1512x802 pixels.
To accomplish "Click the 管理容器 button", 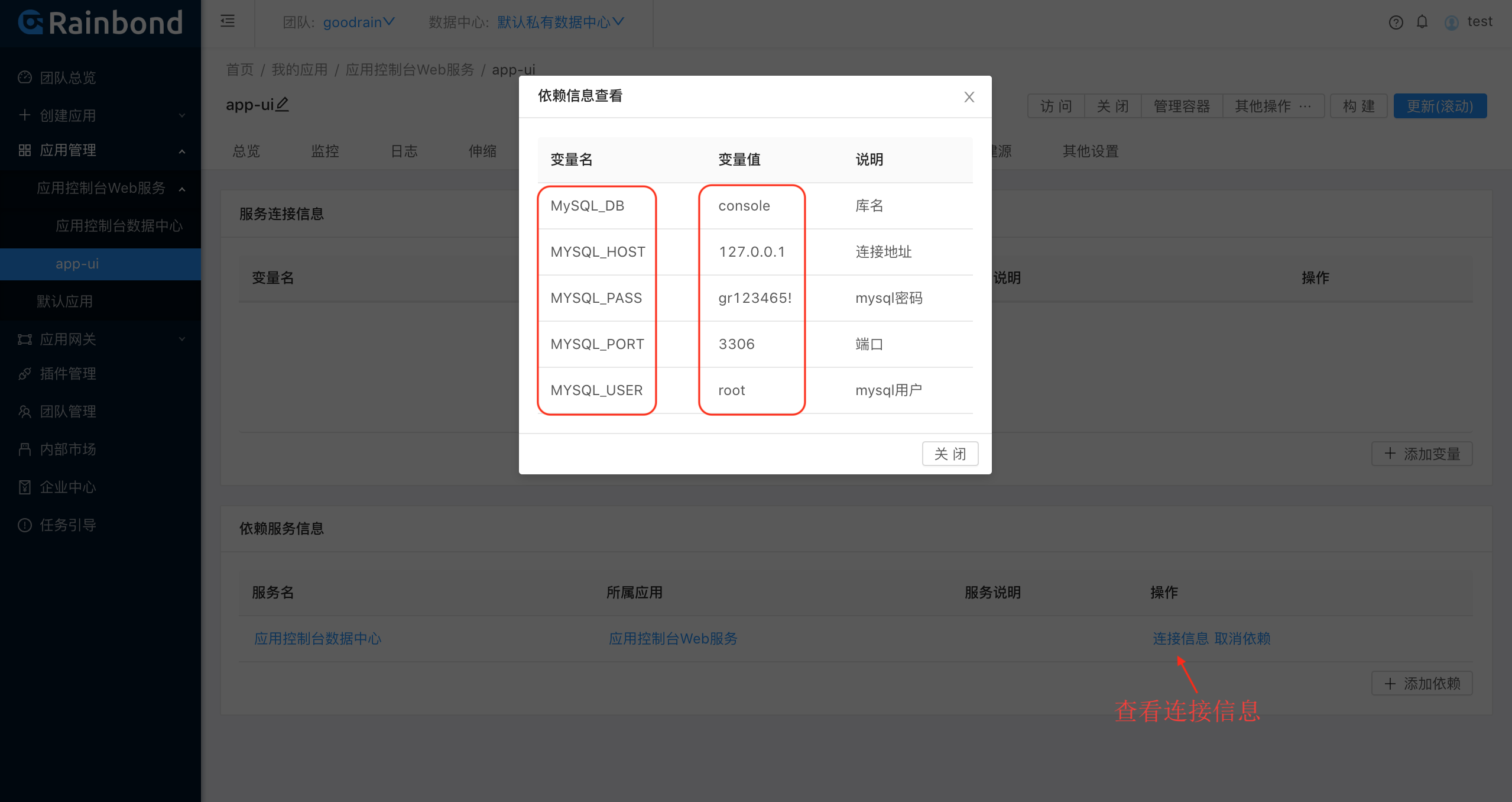I will coord(1182,106).
